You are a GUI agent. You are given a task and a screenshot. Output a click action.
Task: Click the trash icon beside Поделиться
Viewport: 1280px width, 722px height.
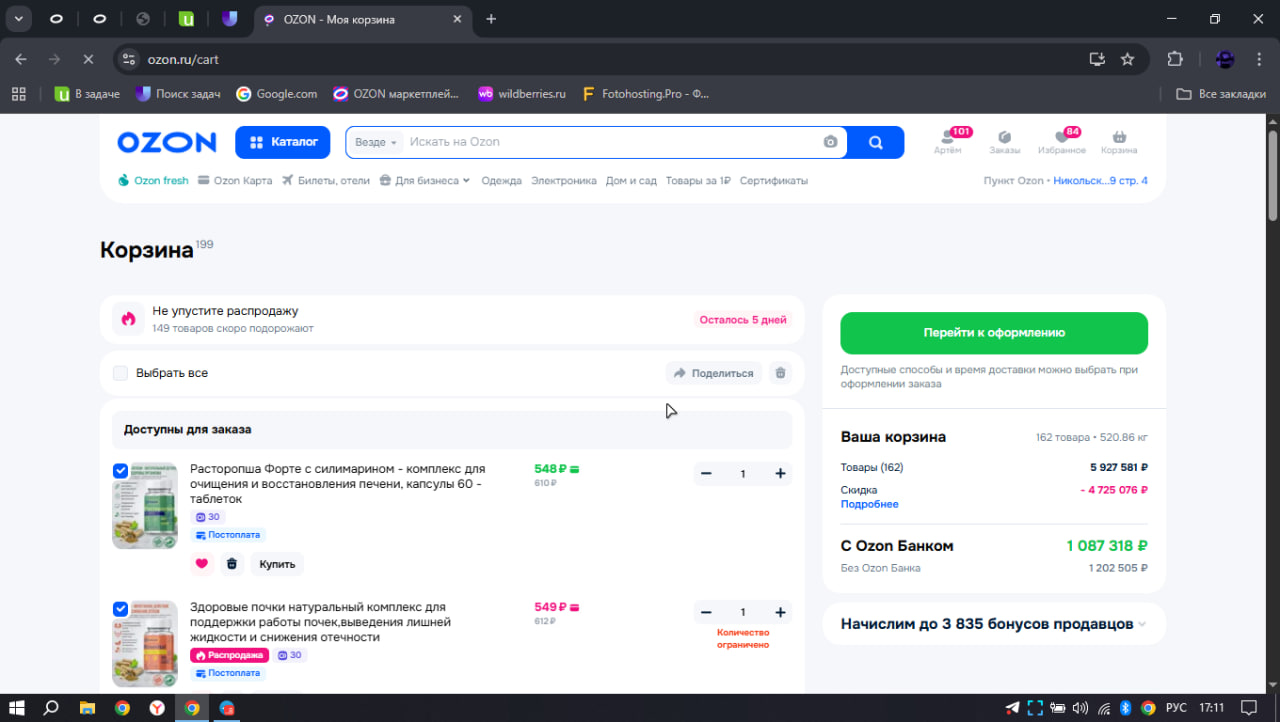(781, 373)
